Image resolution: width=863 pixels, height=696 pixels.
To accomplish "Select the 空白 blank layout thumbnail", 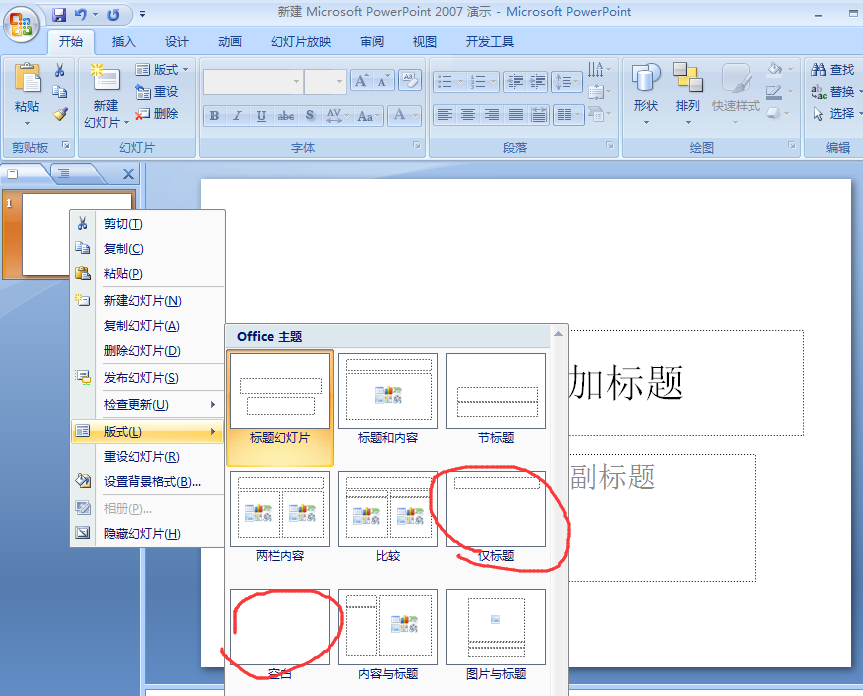I will [x=280, y=627].
